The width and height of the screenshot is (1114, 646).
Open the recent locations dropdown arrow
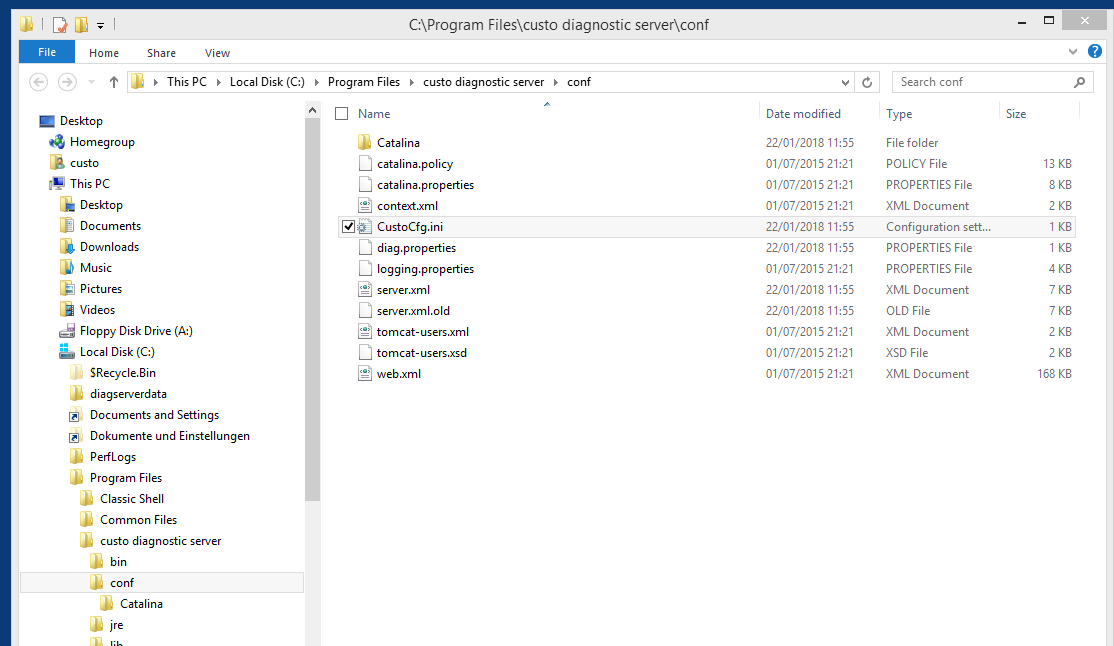[91, 82]
